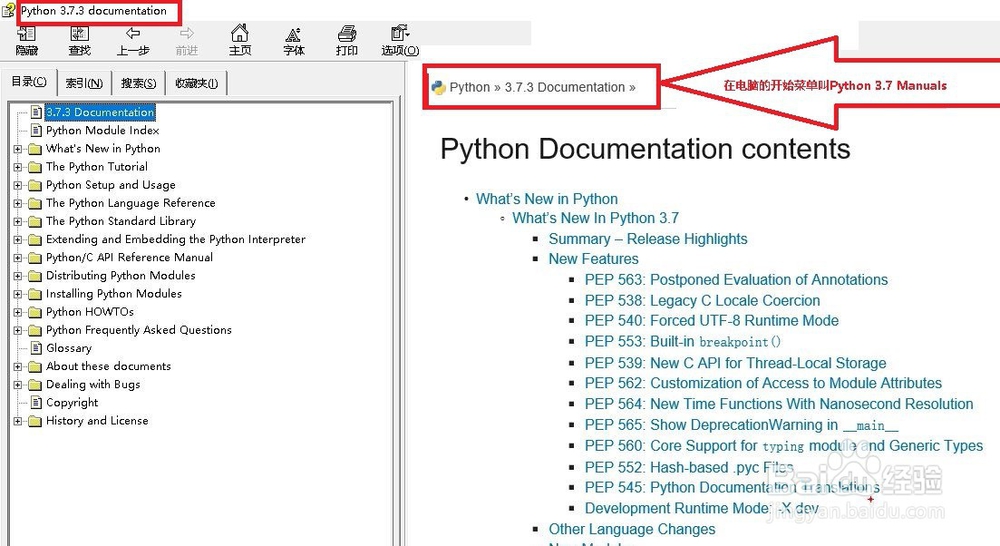Screen dimensions: 1000x546
Task: Select 3.7.3 Documentation tree item
Action: [x=100, y=112]
